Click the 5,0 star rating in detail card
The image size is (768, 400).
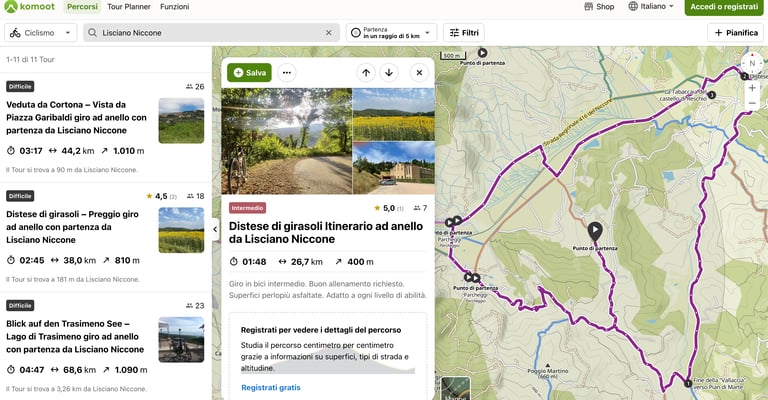point(389,208)
